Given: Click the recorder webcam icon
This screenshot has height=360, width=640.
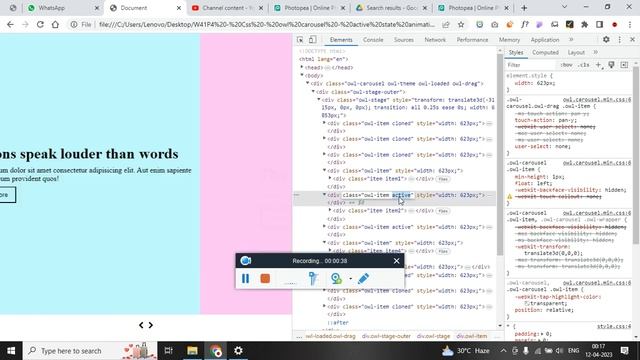Looking at the screenshot, I should pos(336,278).
